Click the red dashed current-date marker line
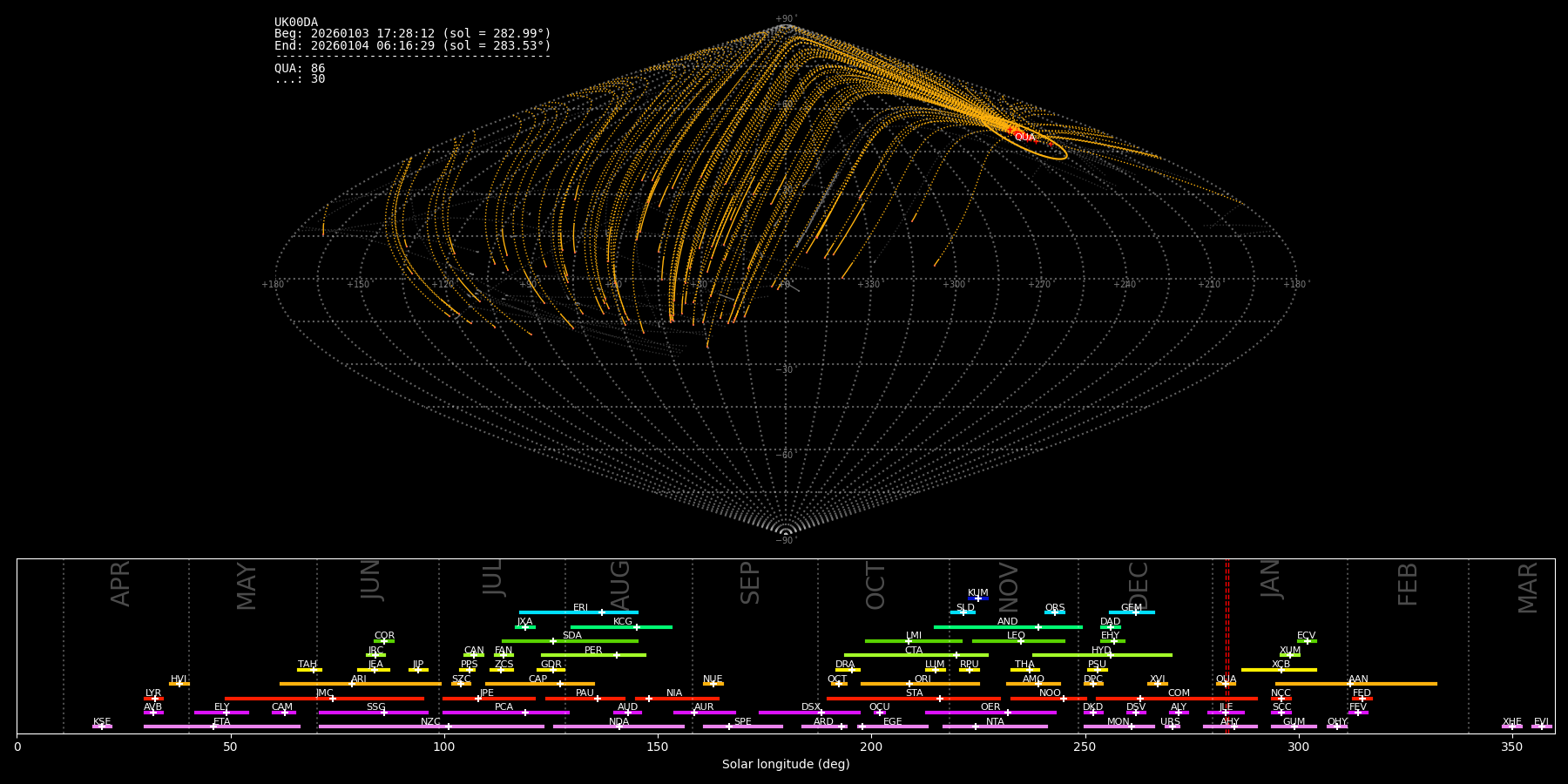This screenshot has width=1568, height=784. (1227, 645)
